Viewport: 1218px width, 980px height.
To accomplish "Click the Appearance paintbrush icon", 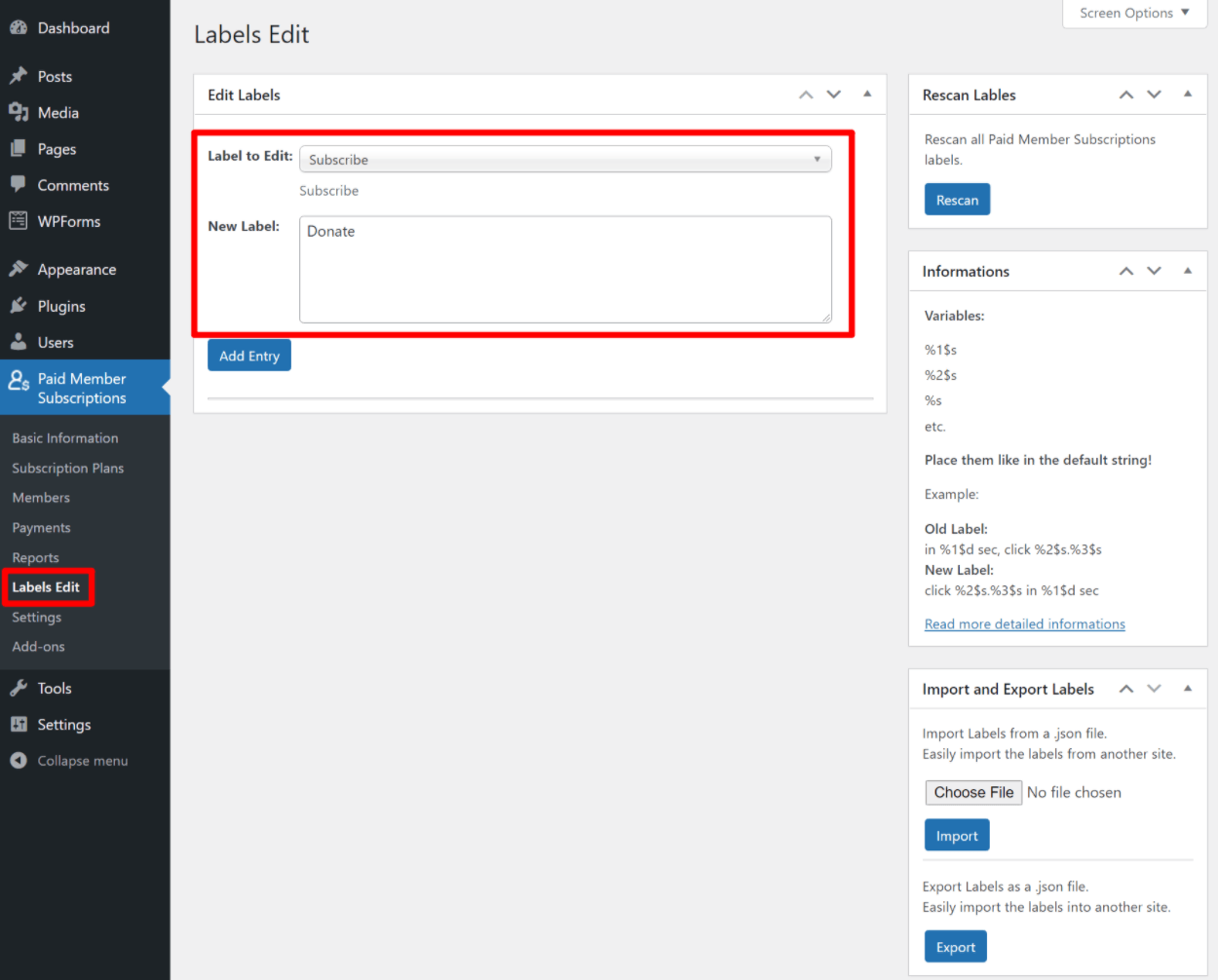I will coord(19,269).
